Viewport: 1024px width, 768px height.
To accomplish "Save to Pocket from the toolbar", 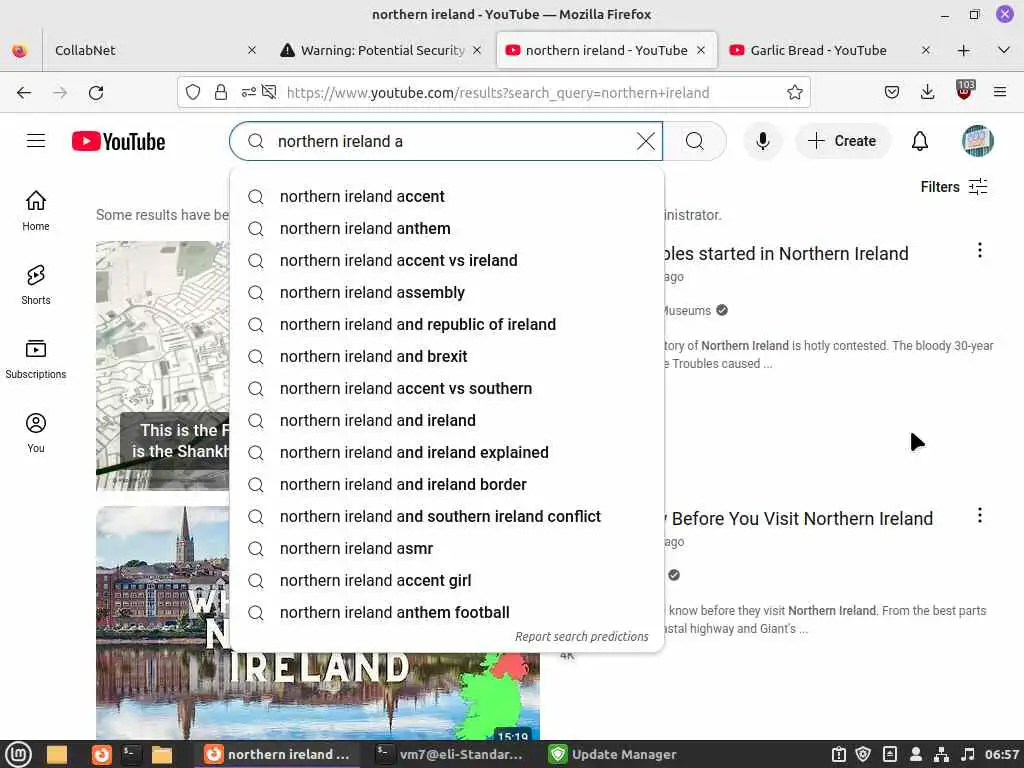I will click(891, 93).
